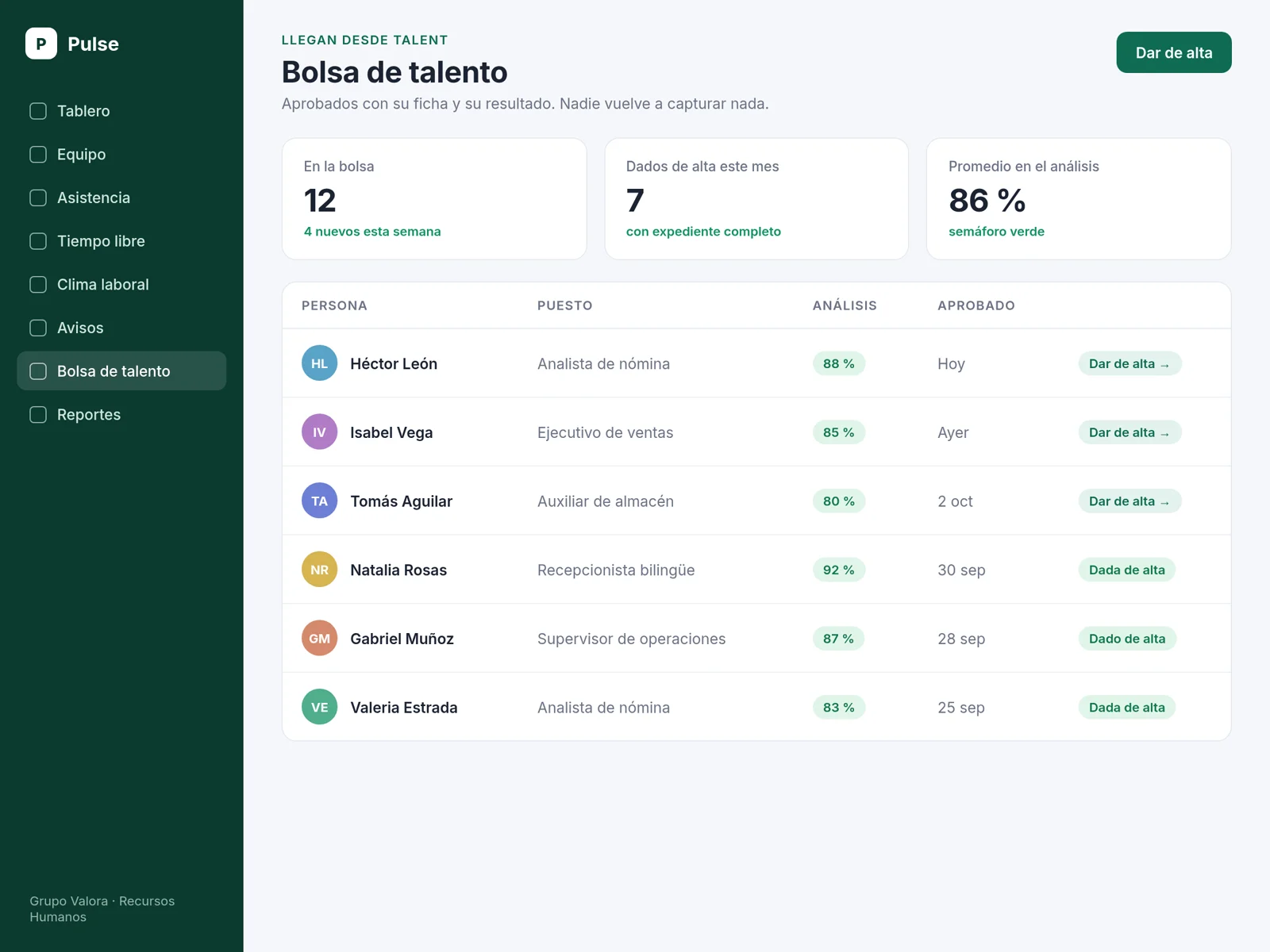The width and height of the screenshot is (1270, 952).
Task: Click the Tiempo libre sidebar icon
Action: (38, 241)
